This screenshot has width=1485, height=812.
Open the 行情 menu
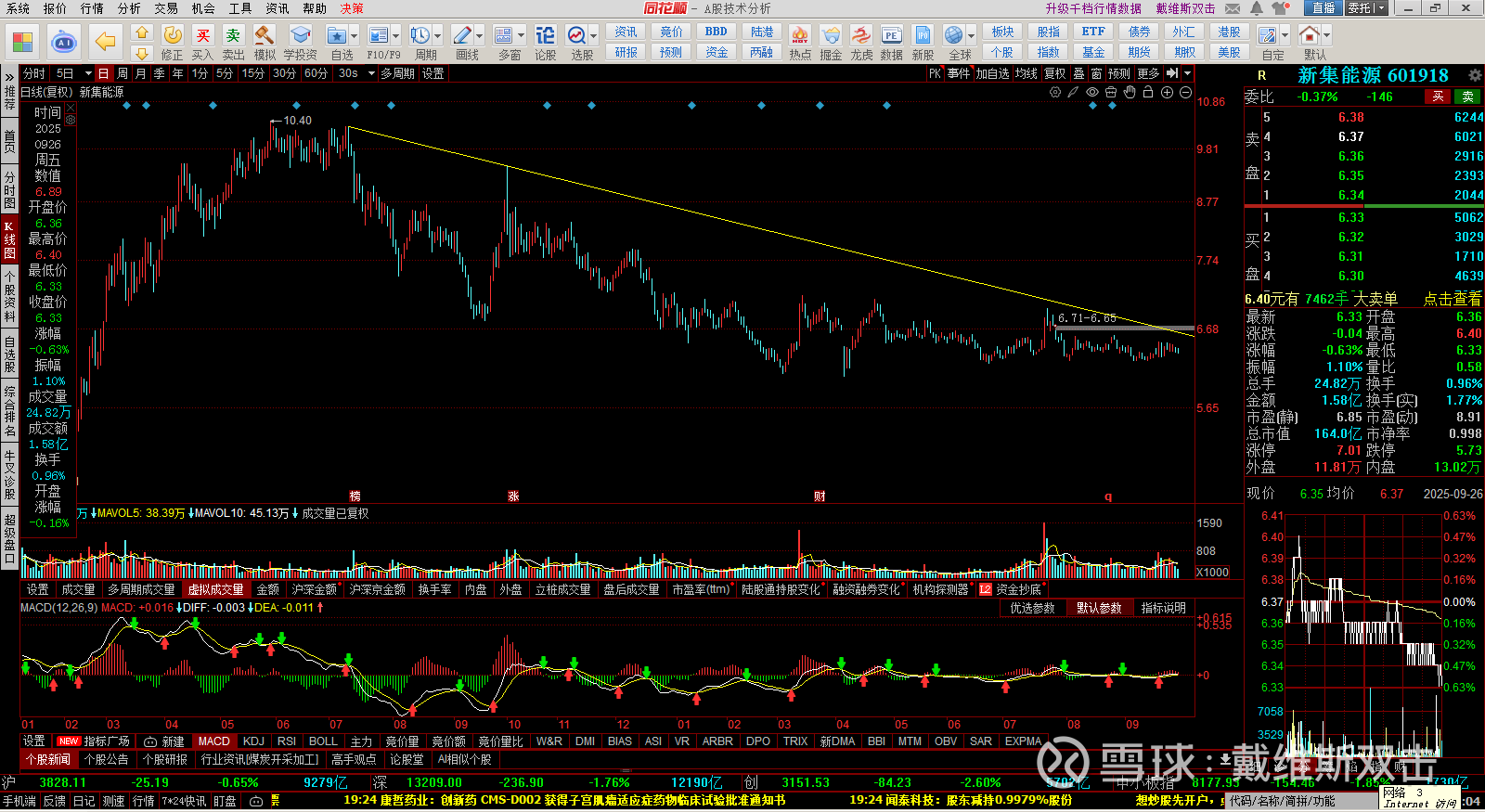click(x=92, y=8)
